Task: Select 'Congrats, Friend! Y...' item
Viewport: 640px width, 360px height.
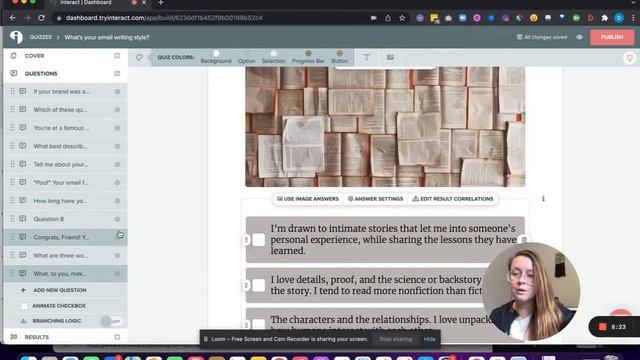Action: [x=65, y=237]
